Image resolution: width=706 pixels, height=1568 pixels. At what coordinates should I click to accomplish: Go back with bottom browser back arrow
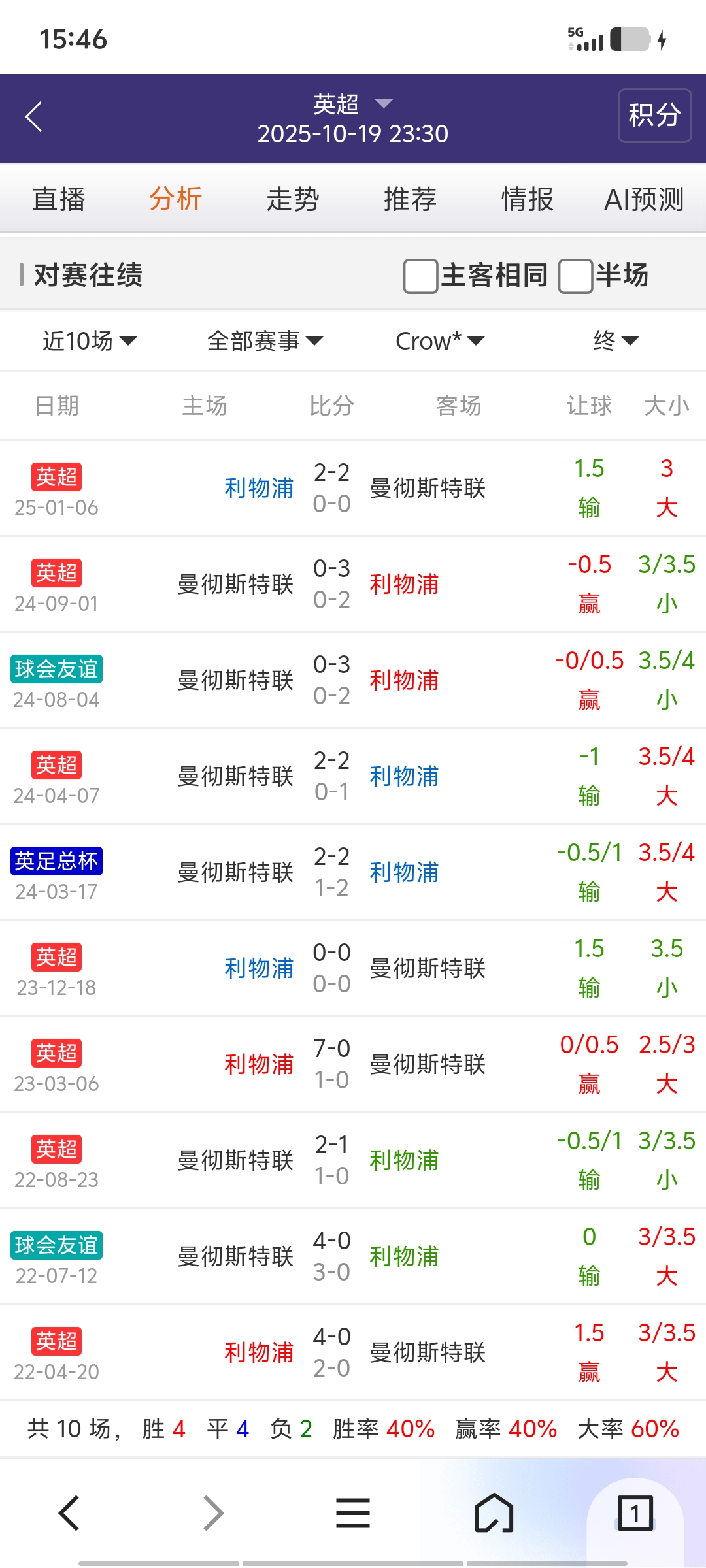pyautogui.click(x=69, y=1512)
